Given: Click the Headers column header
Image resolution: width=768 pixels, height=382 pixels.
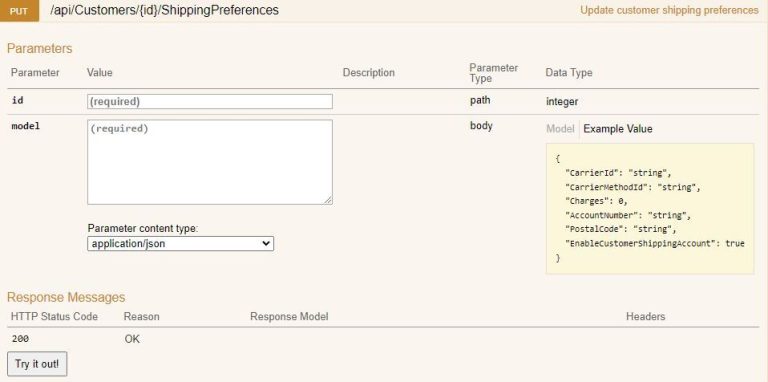Looking at the screenshot, I should coord(646,316).
